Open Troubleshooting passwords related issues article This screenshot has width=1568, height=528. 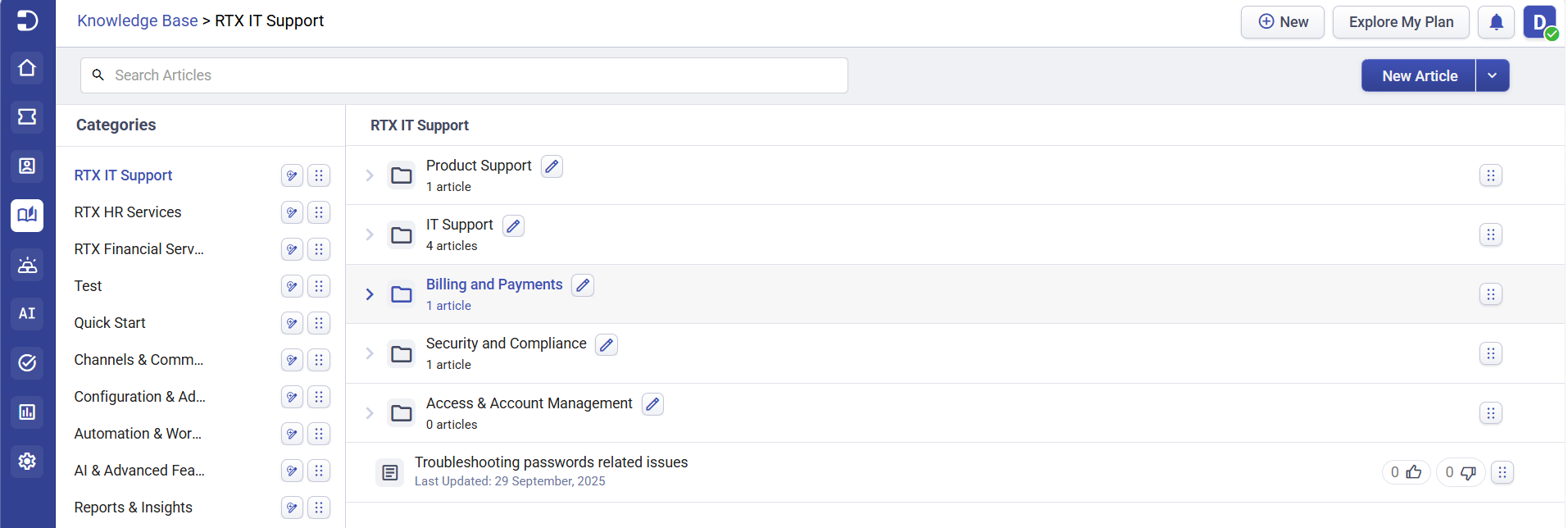(551, 462)
